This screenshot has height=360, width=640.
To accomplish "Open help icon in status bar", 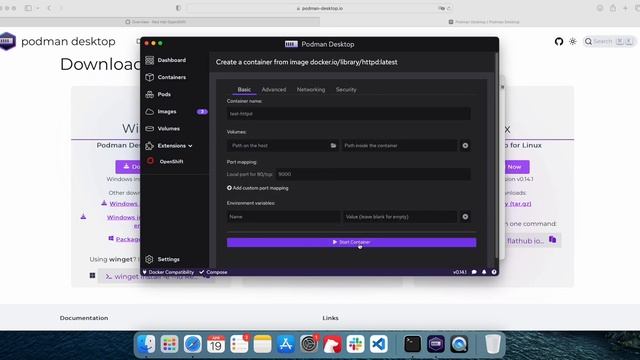I will (494, 272).
